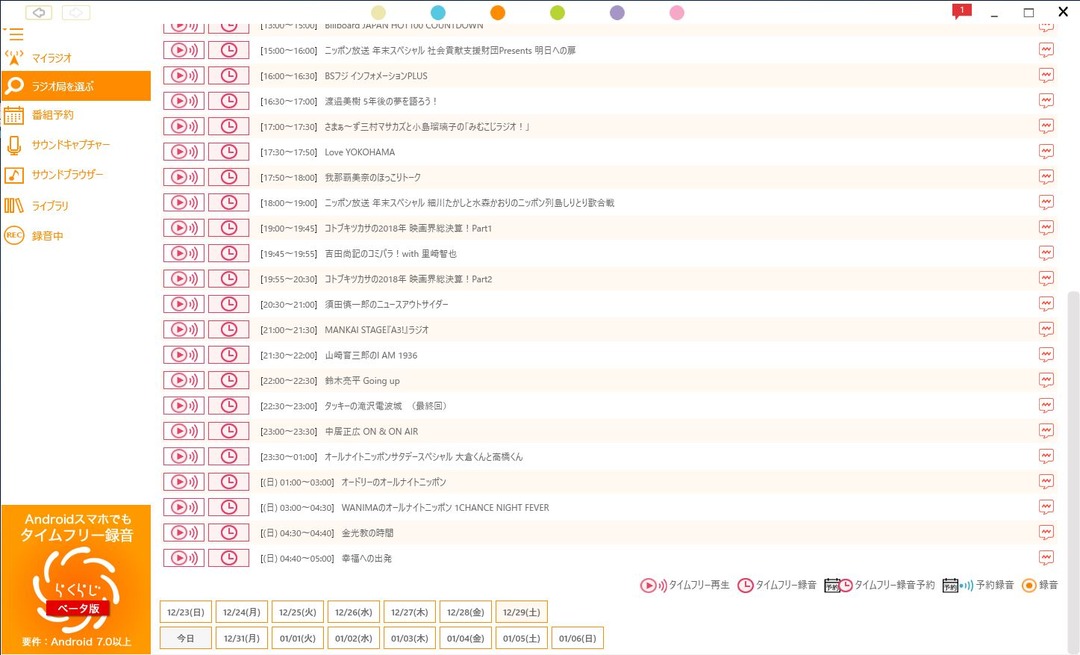Select date 12/27(木)

pyautogui.click(x=410, y=612)
